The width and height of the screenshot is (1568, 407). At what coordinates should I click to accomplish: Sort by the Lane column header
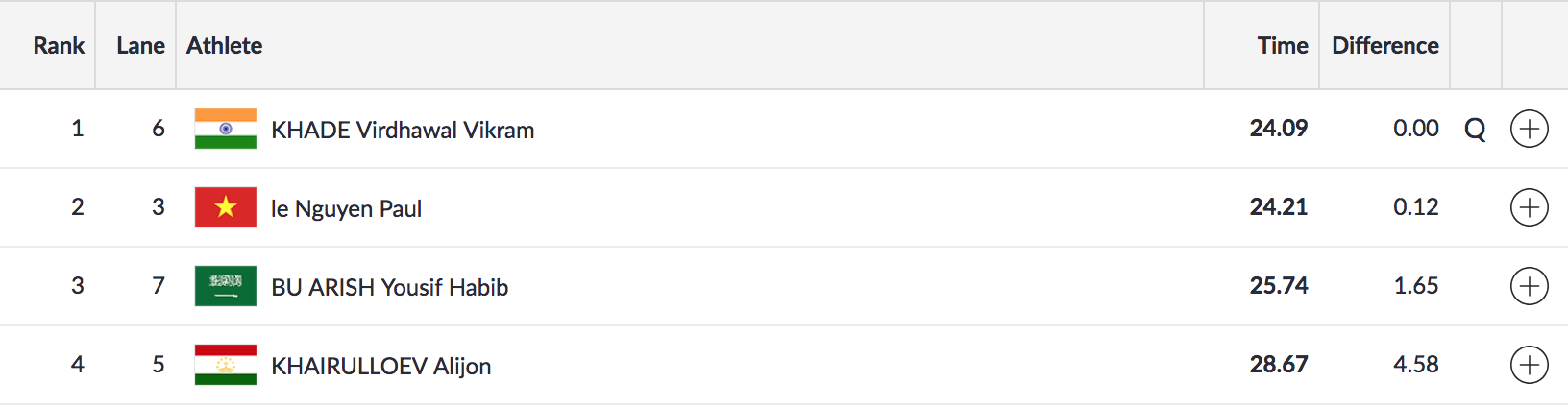[140, 46]
